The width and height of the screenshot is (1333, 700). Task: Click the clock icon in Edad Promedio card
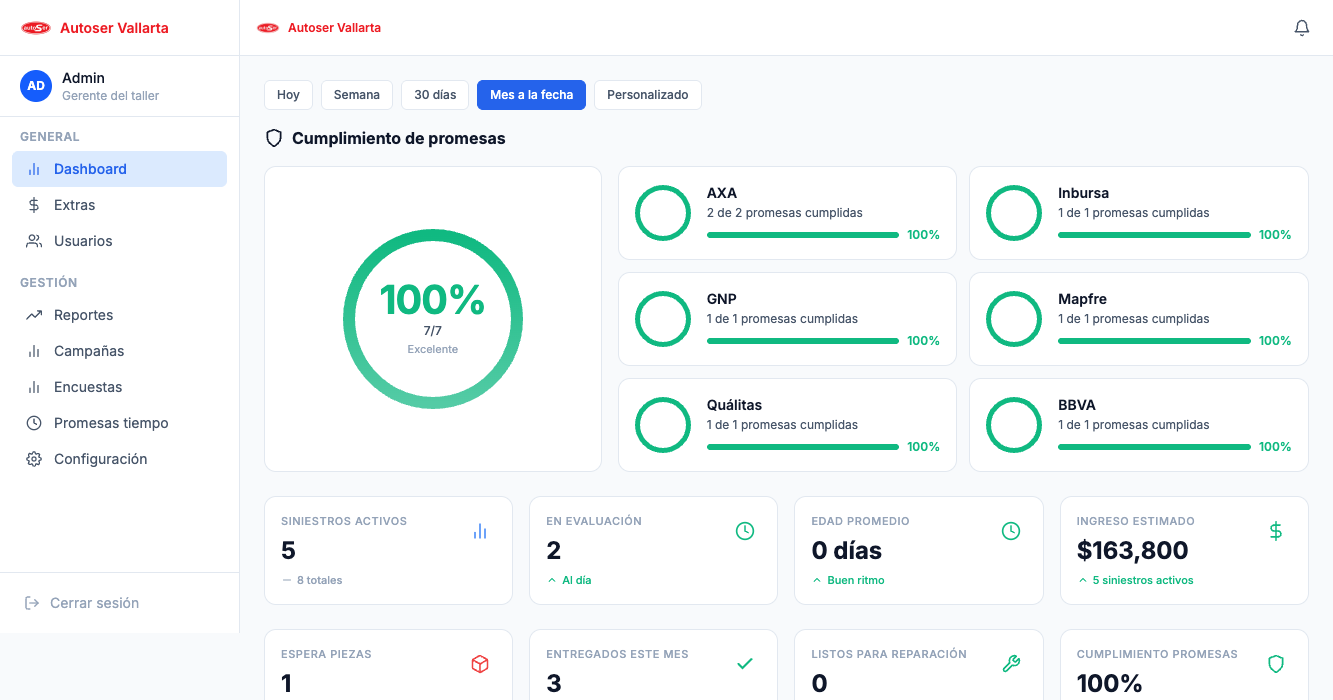1011,531
